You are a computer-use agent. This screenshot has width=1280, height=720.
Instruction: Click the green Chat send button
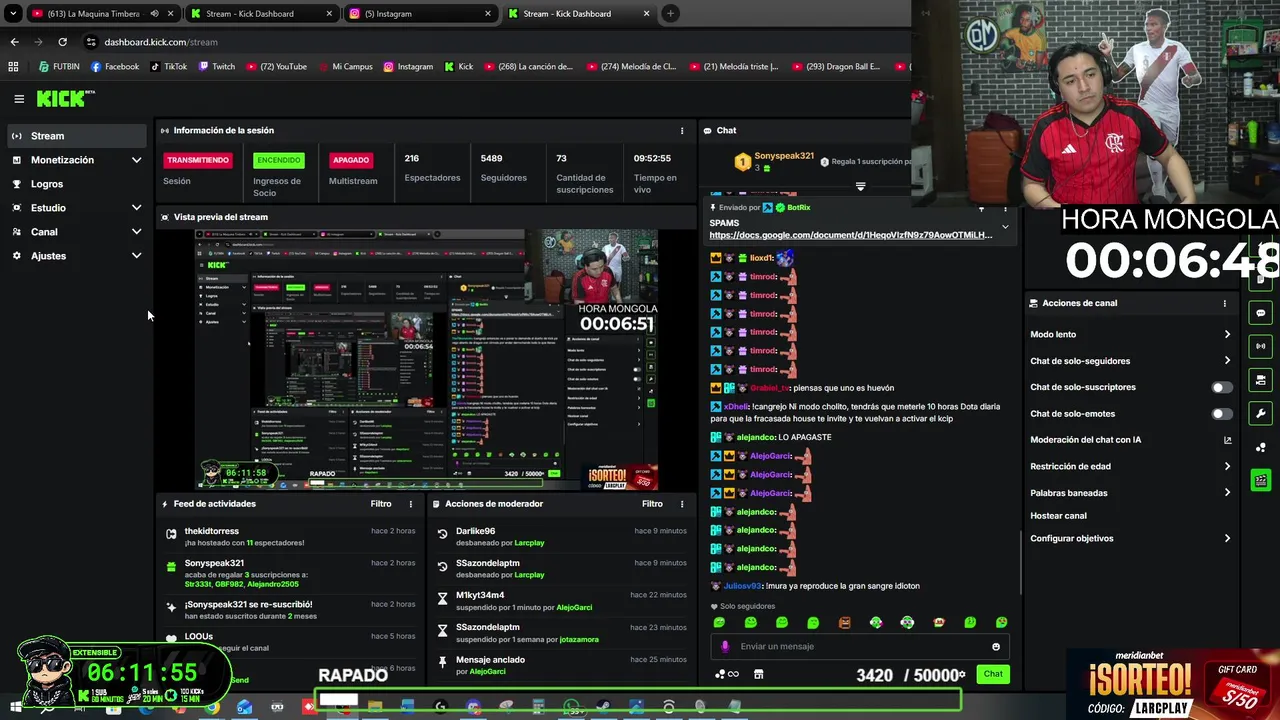tap(993, 675)
